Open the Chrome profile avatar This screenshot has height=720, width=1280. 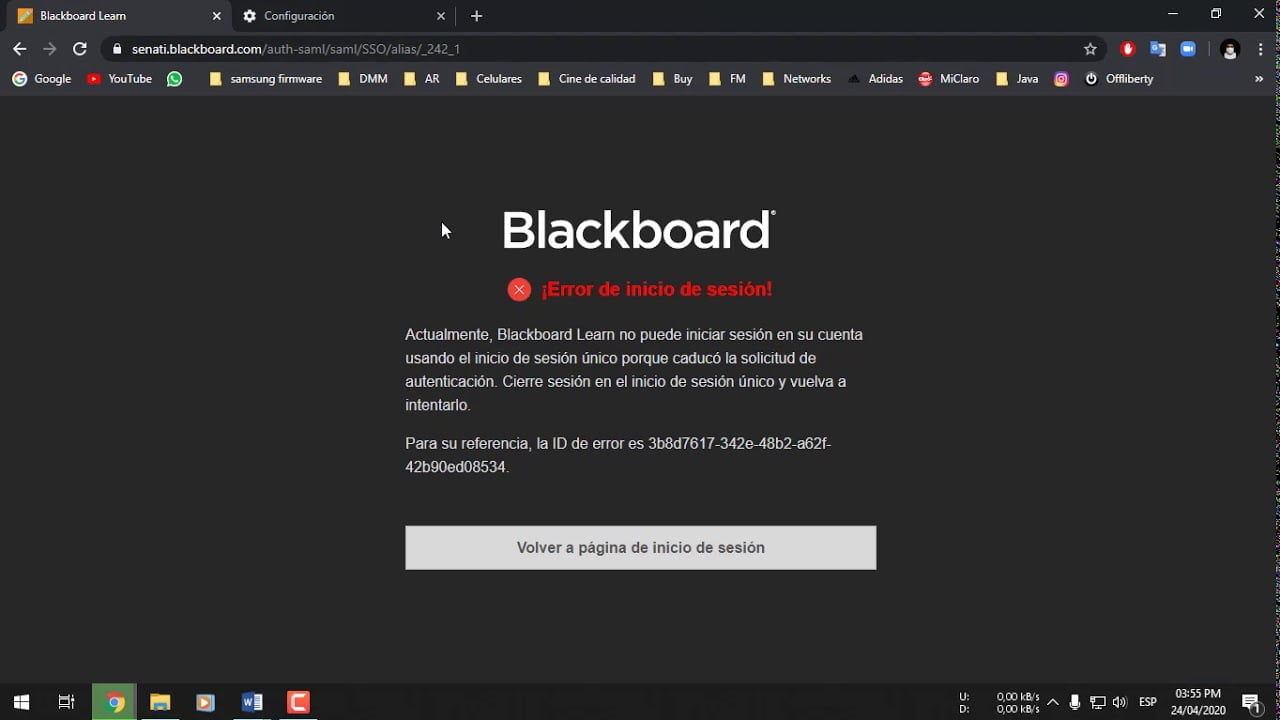click(1230, 49)
